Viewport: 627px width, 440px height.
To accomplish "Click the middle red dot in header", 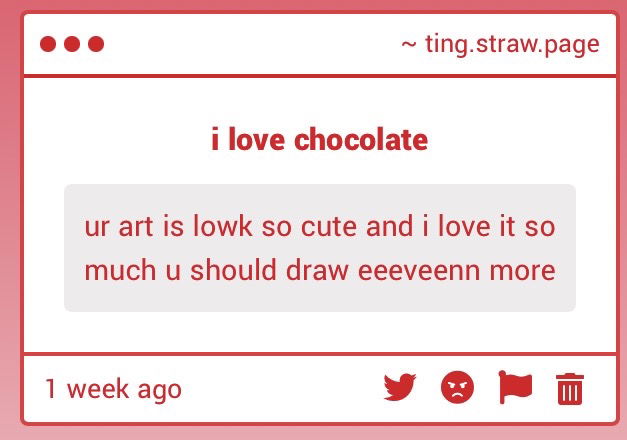I will pyautogui.click(x=72, y=44).
